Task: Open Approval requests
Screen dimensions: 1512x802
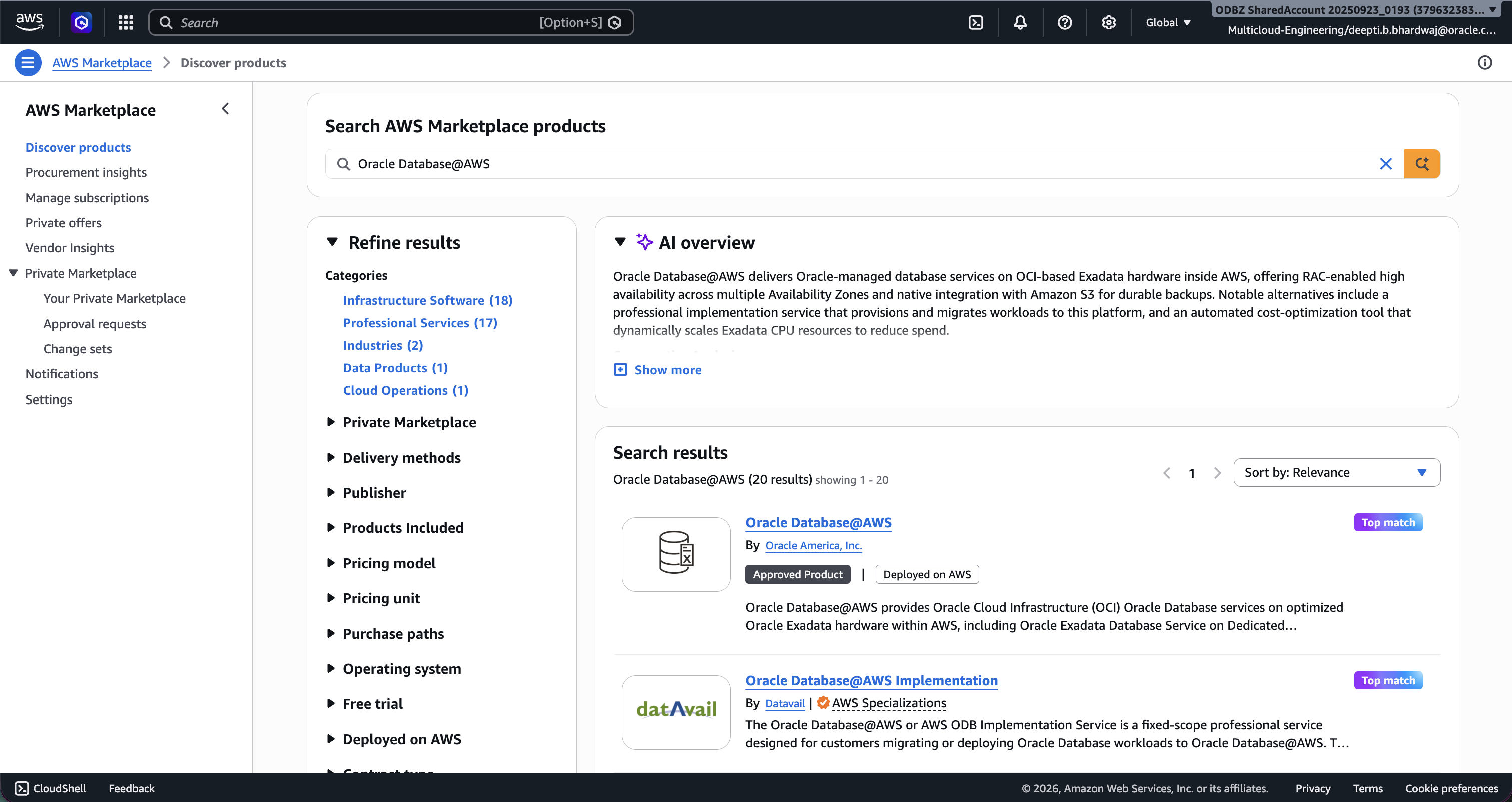Action: [95, 324]
